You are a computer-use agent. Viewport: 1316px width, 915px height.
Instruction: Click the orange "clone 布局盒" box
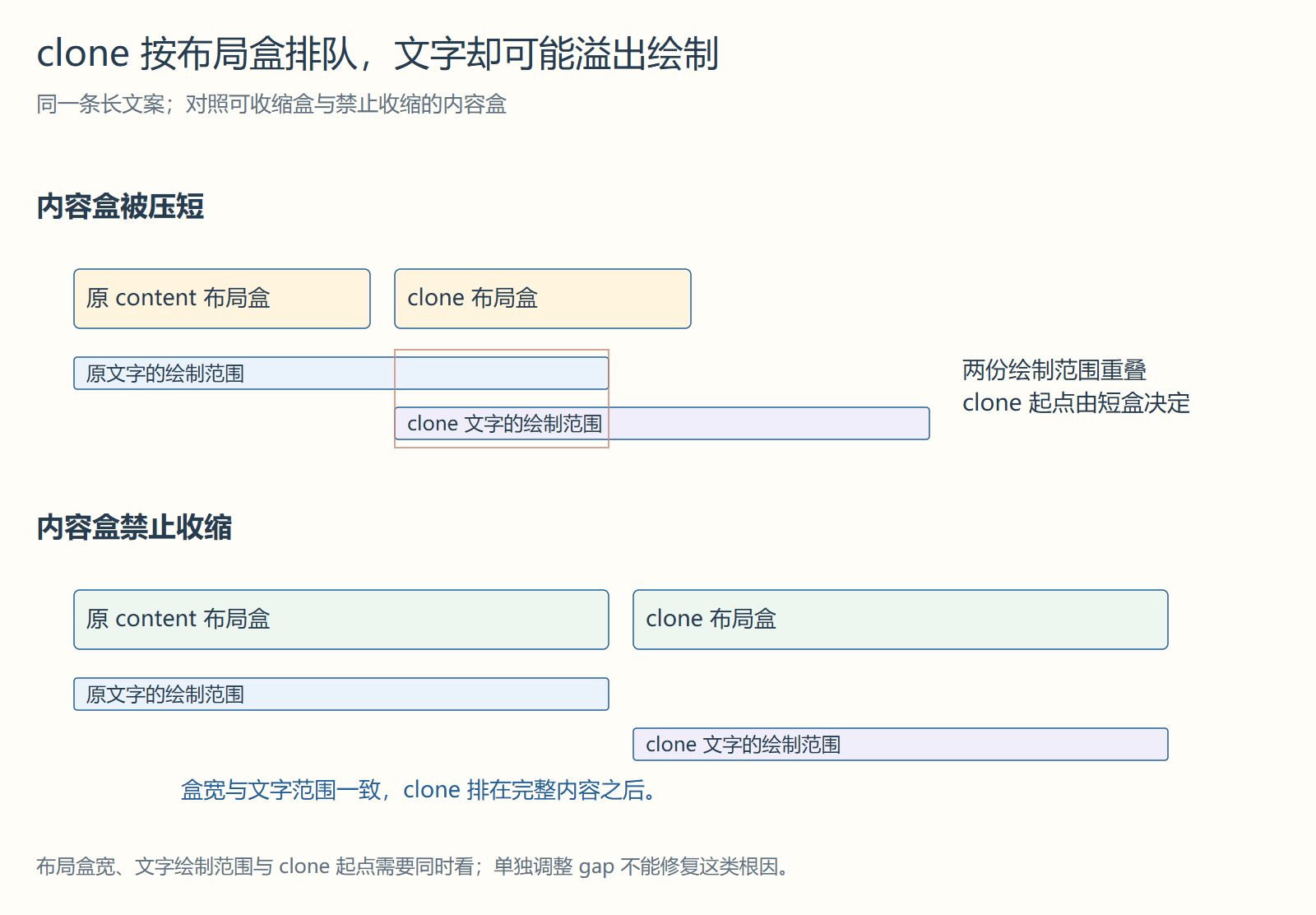click(x=543, y=299)
